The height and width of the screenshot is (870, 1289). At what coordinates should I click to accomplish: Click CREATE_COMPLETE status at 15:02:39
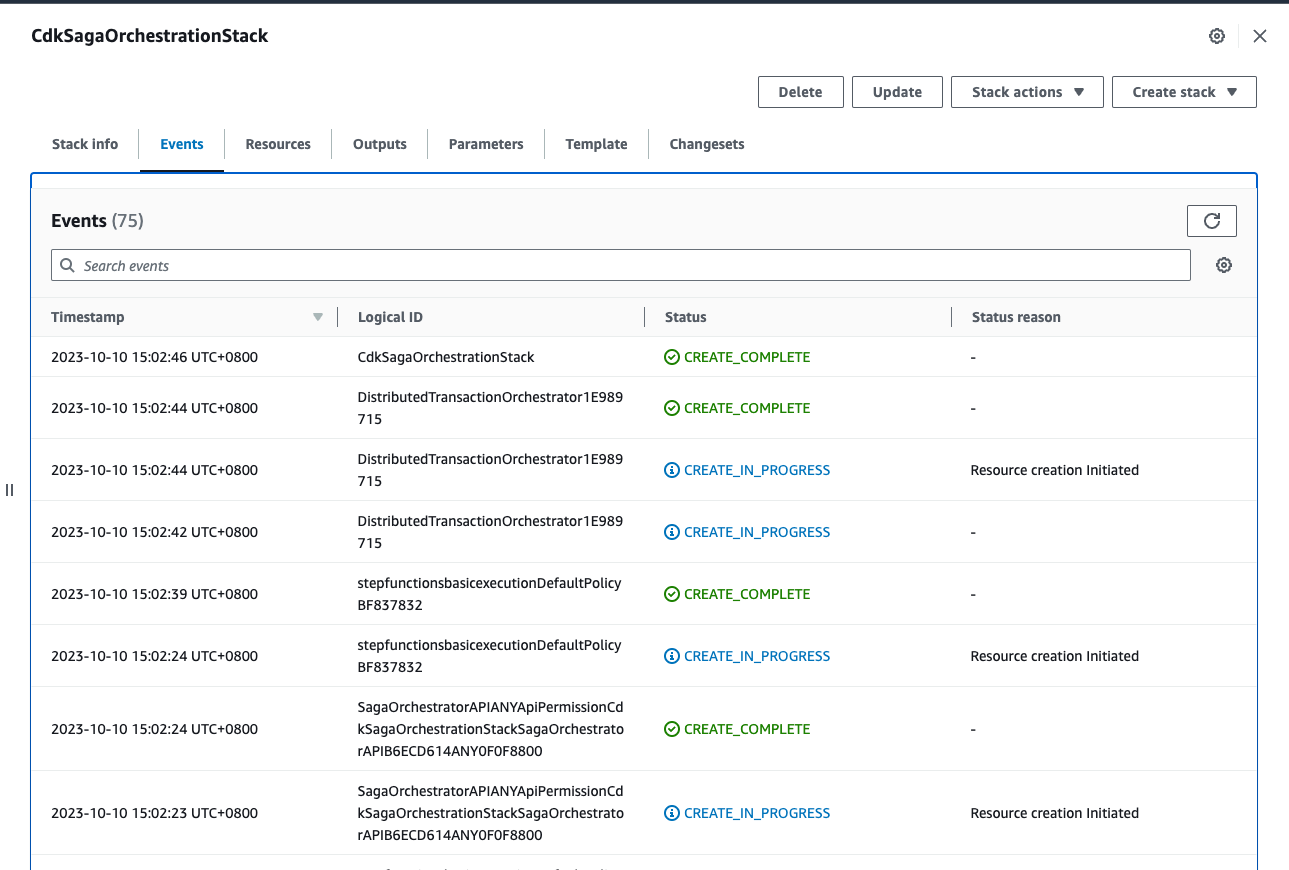pyautogui.click(x=737, y=594)
